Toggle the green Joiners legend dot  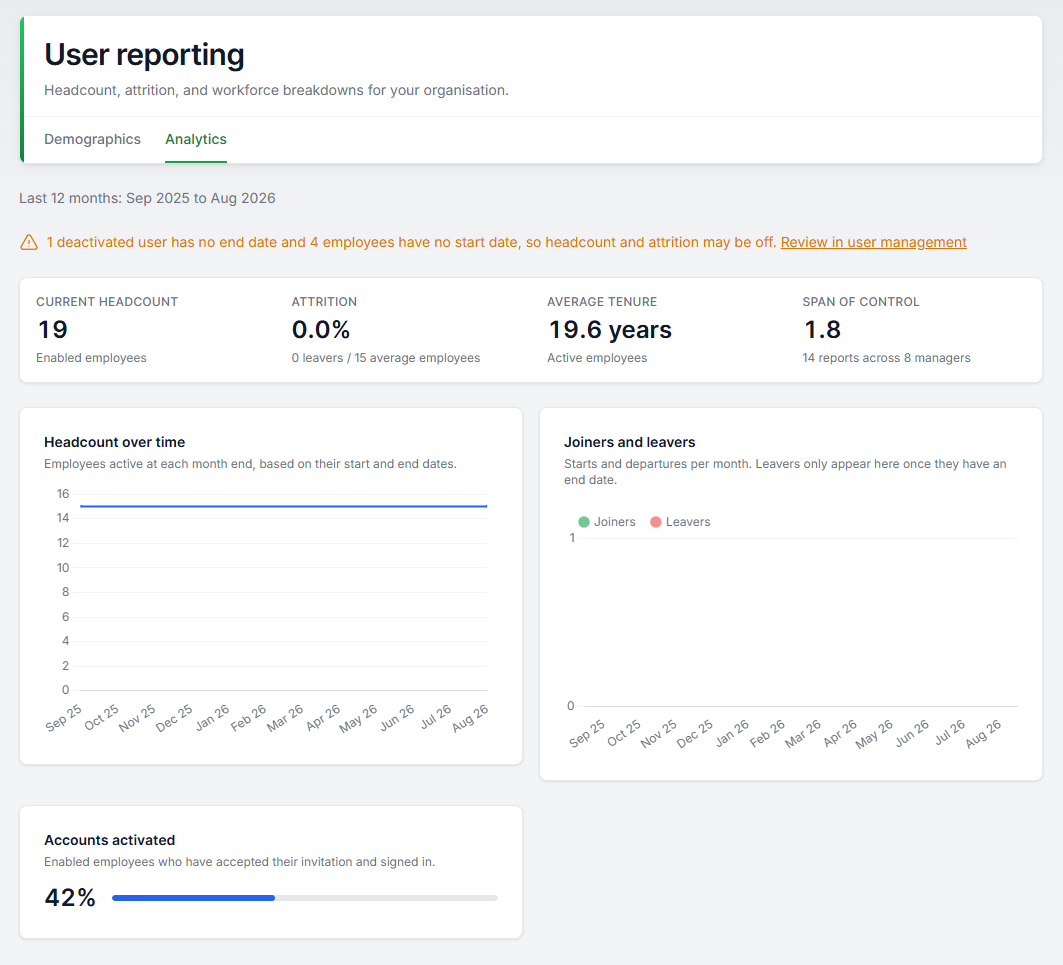point(584,521)
